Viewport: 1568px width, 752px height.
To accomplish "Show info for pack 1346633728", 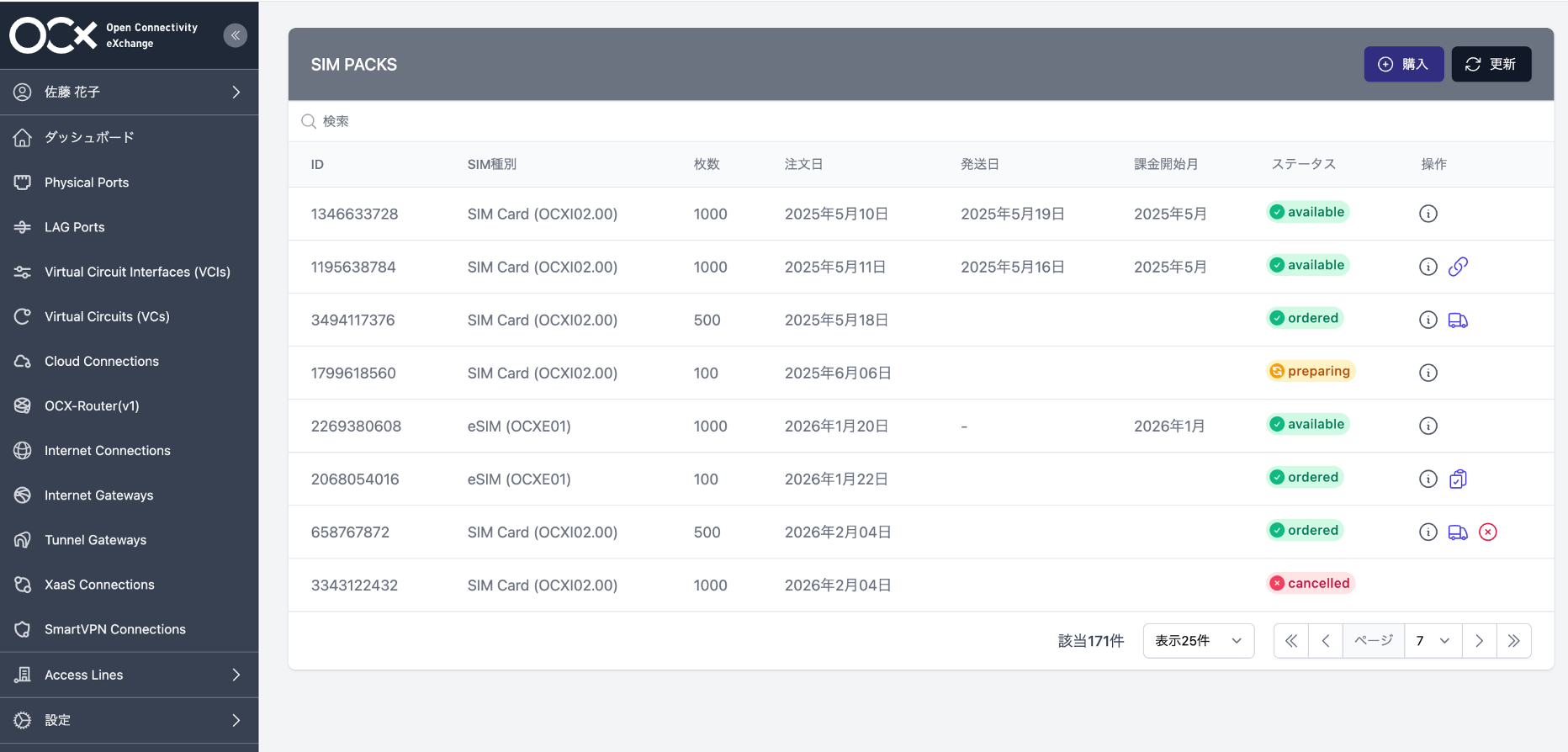I will click(1428, 214).
